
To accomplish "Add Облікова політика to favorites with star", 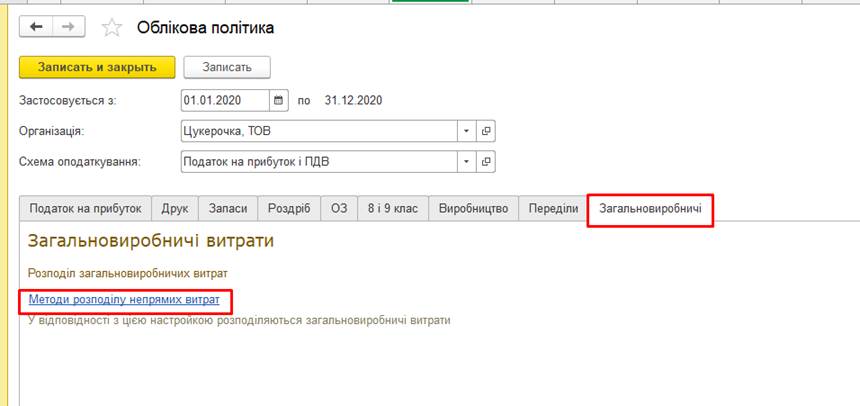I will point(112,28).
